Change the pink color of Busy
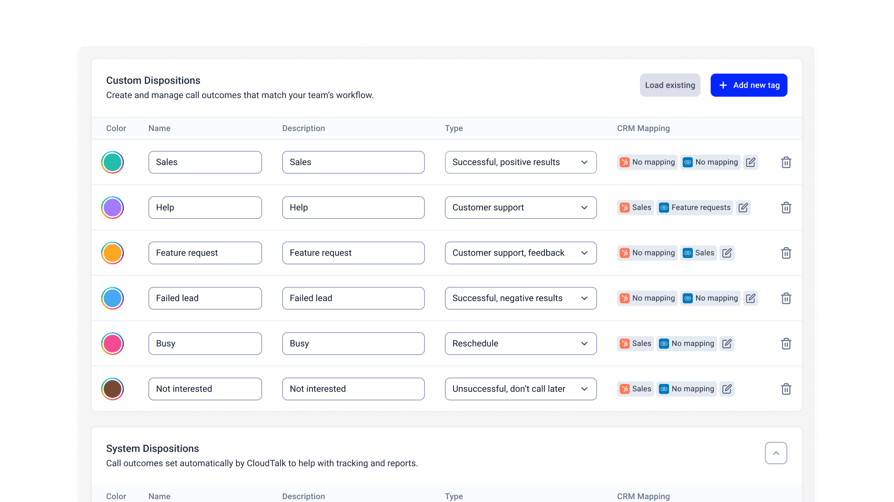The width and height of the screenshot is (894, 502). point(113,343)
